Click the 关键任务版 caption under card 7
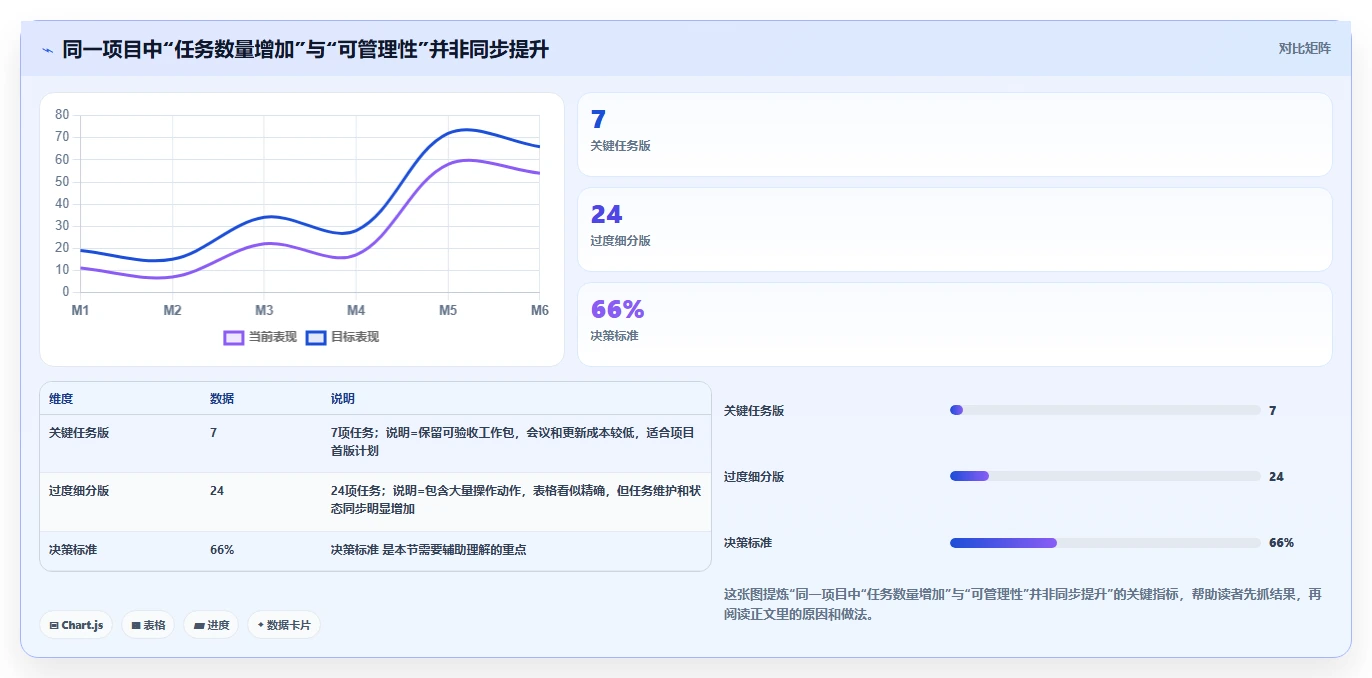 pyautogui.click(x=620, y=146)
